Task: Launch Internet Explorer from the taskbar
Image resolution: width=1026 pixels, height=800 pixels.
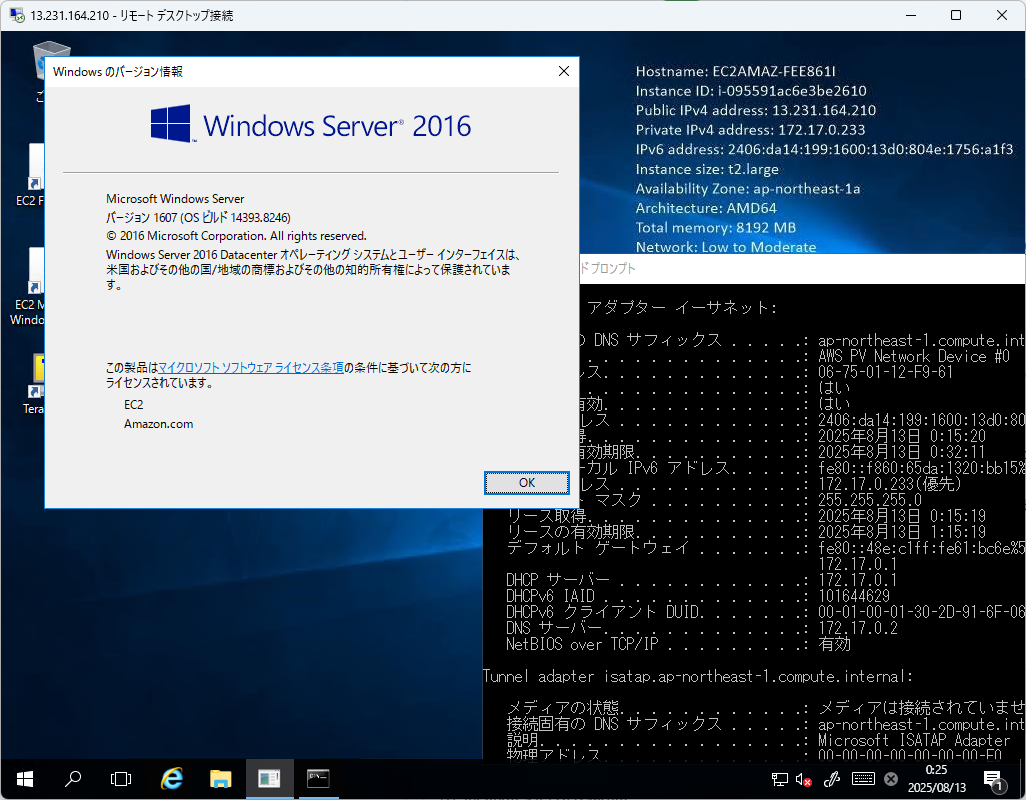Action: (x=172, y=778)
